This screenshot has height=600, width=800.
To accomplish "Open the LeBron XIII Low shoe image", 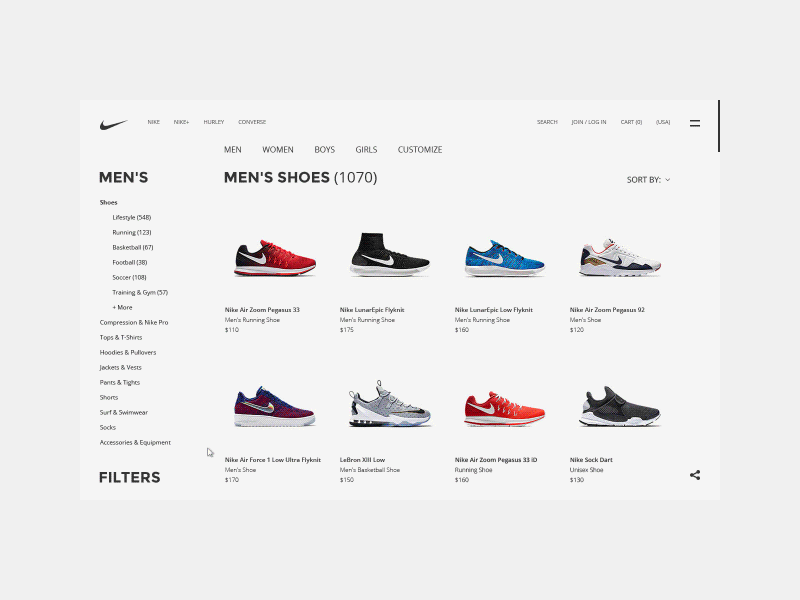I will (390, 404).
